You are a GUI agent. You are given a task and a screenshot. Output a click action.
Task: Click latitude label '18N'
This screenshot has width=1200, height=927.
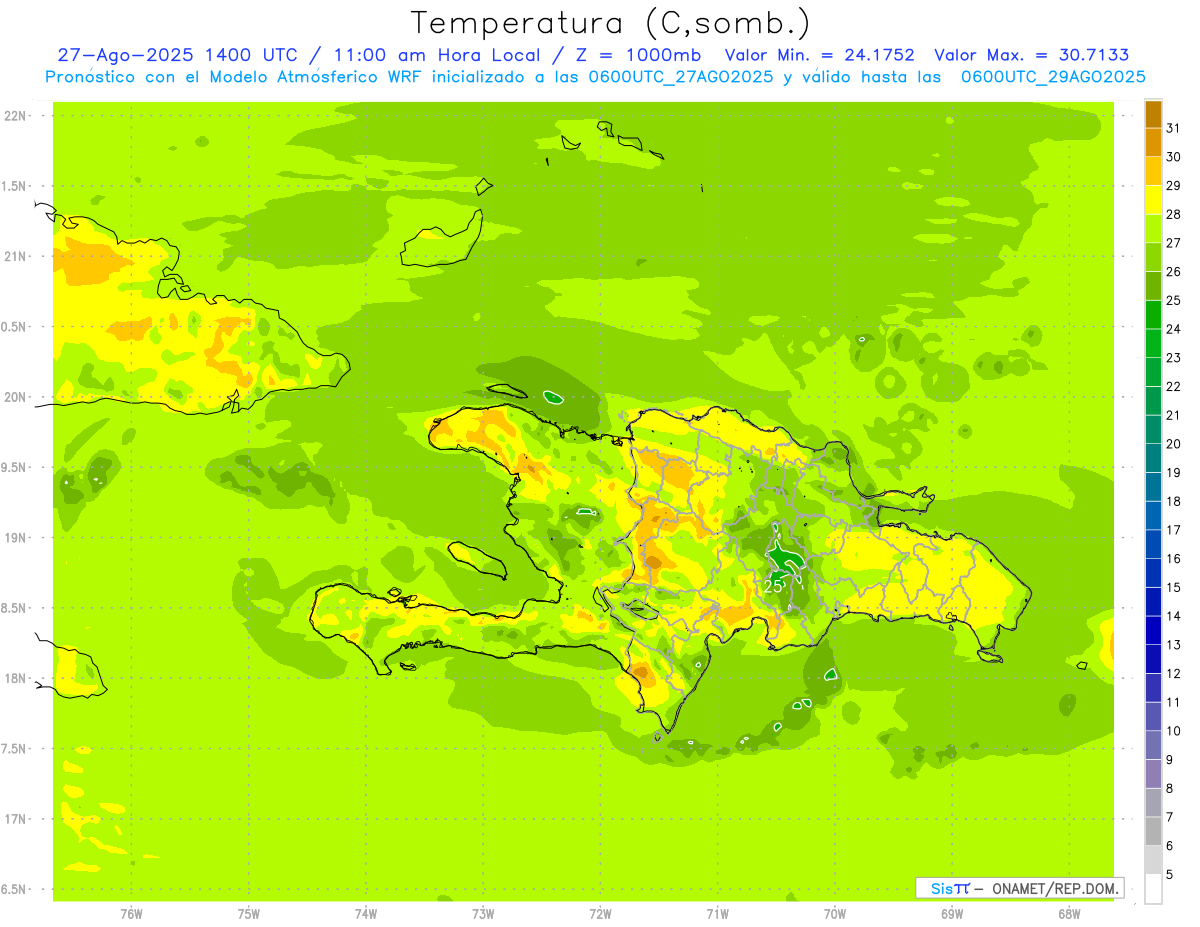coord(15,678)
